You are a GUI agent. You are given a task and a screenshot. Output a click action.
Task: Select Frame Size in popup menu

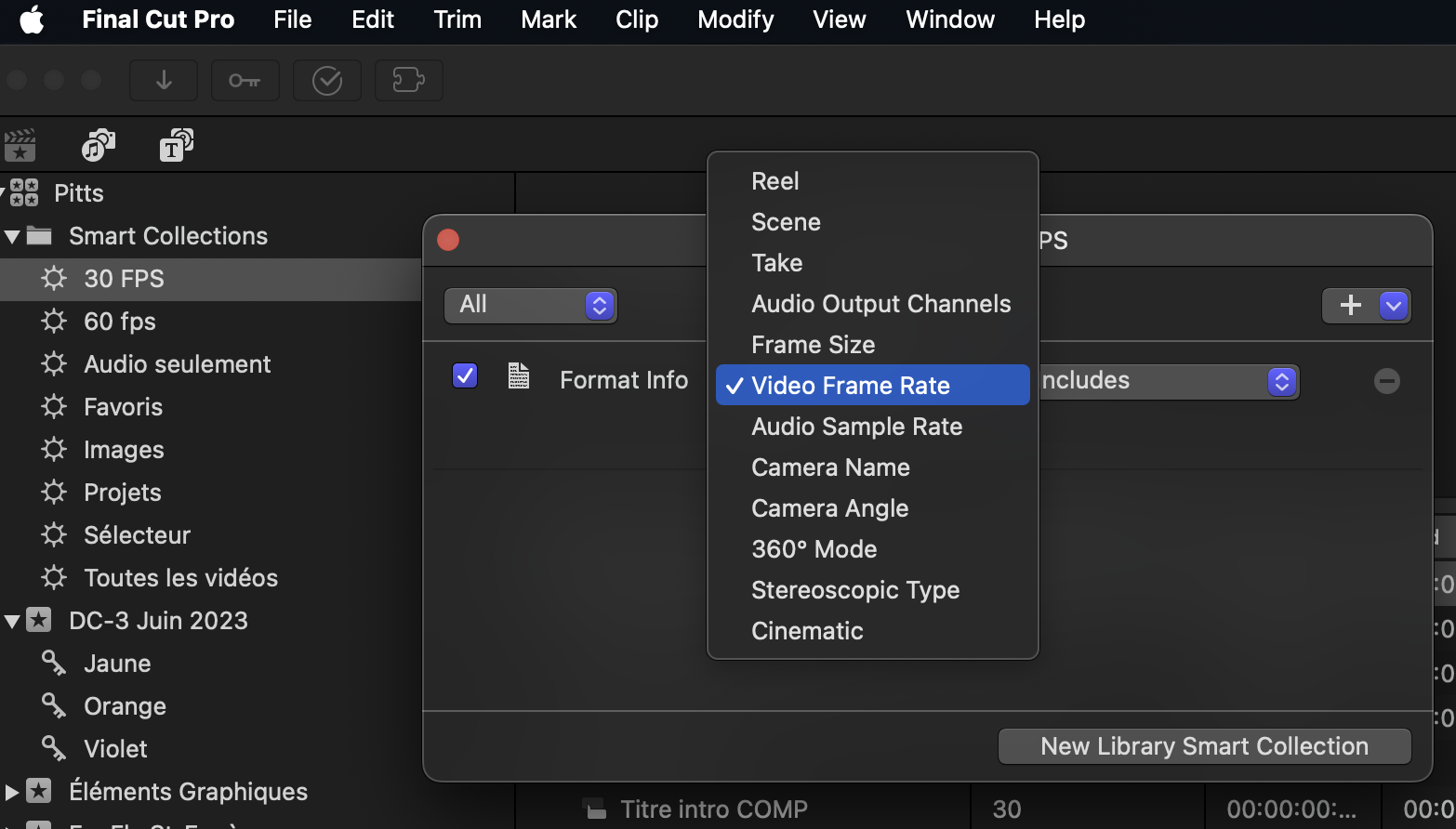pos(813,345)
